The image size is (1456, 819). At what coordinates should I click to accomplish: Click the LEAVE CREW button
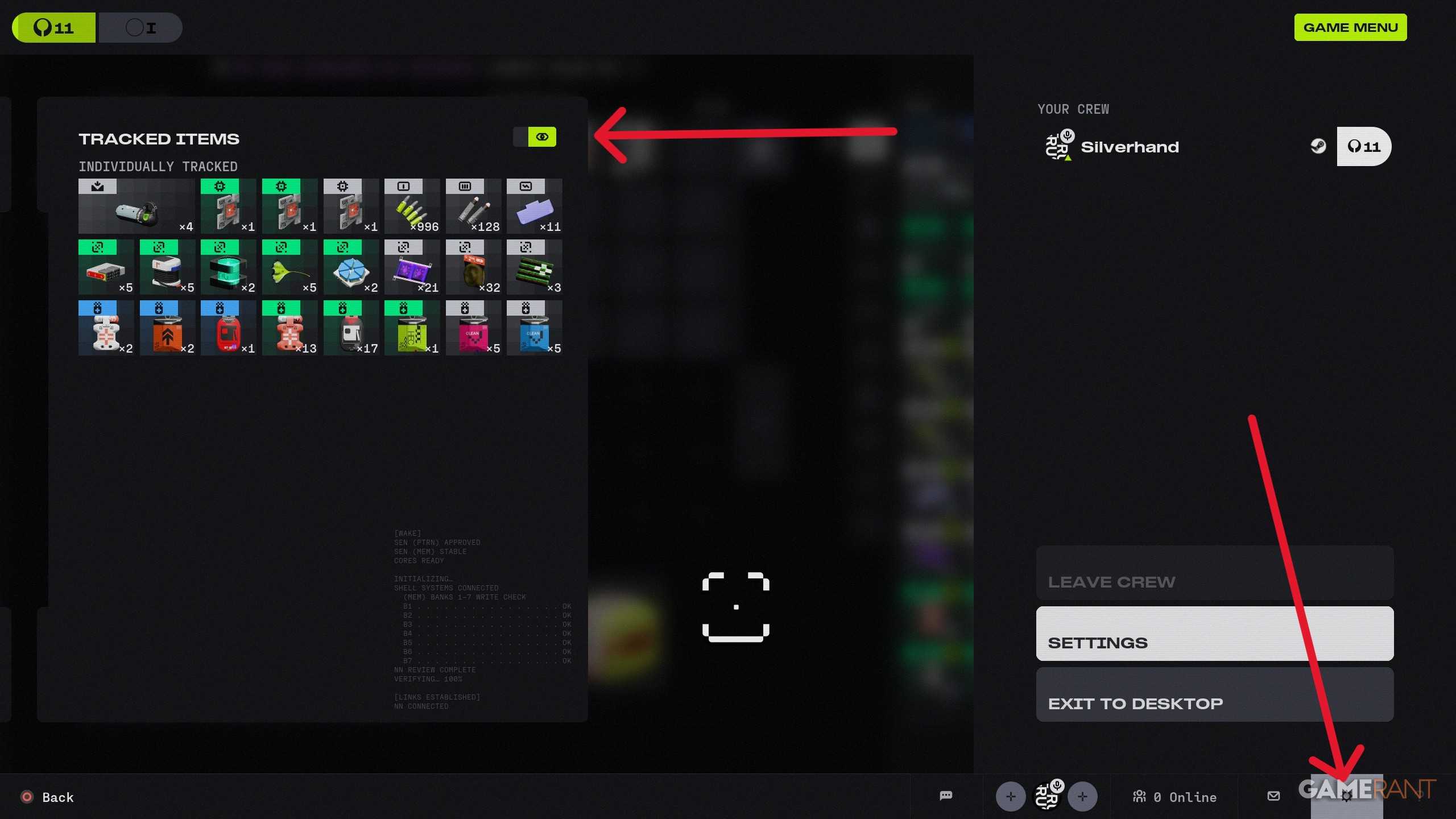pos(1215,573)
